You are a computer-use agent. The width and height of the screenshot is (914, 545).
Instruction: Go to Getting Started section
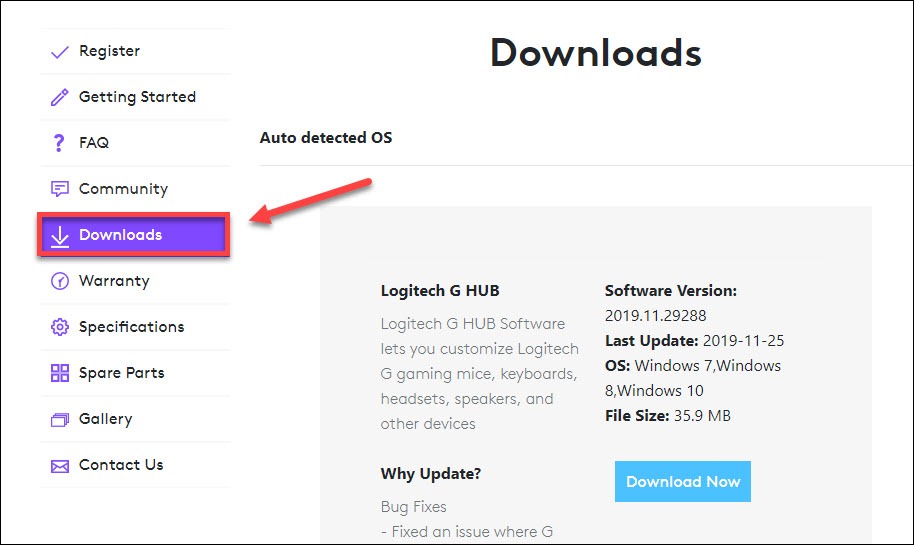click(135, 97)
